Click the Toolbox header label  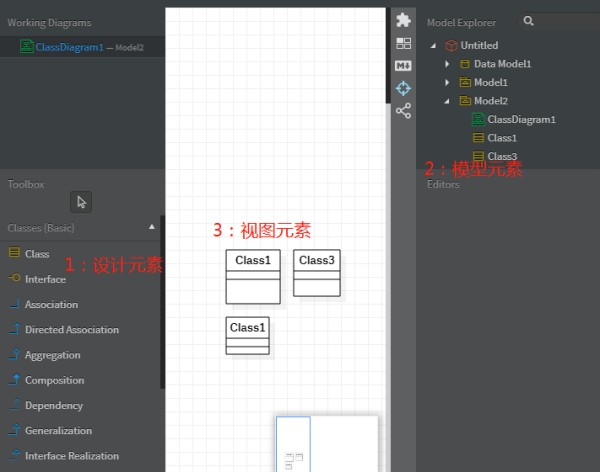[x=26, y=184]
